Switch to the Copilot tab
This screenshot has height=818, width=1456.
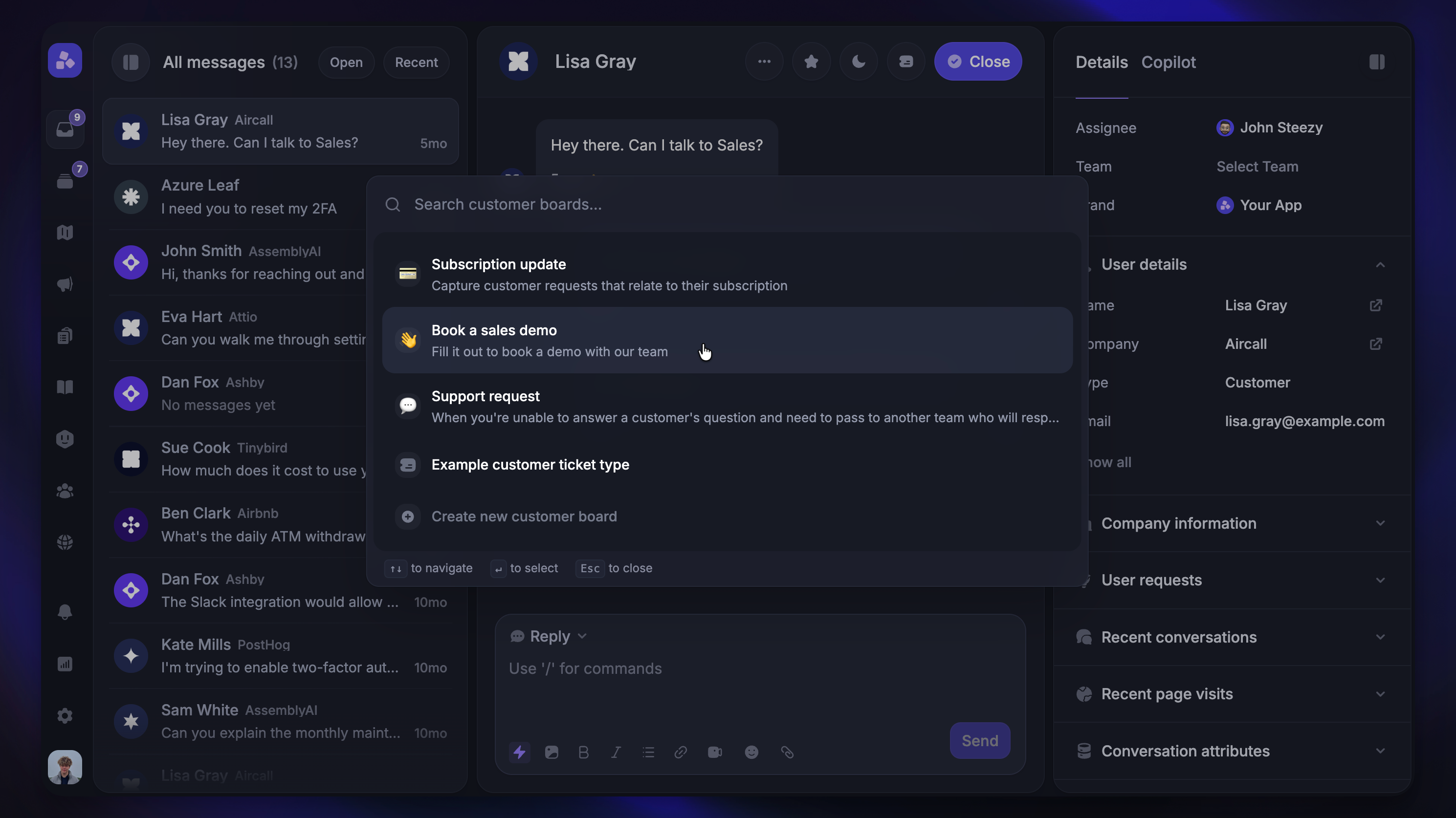1169,62
